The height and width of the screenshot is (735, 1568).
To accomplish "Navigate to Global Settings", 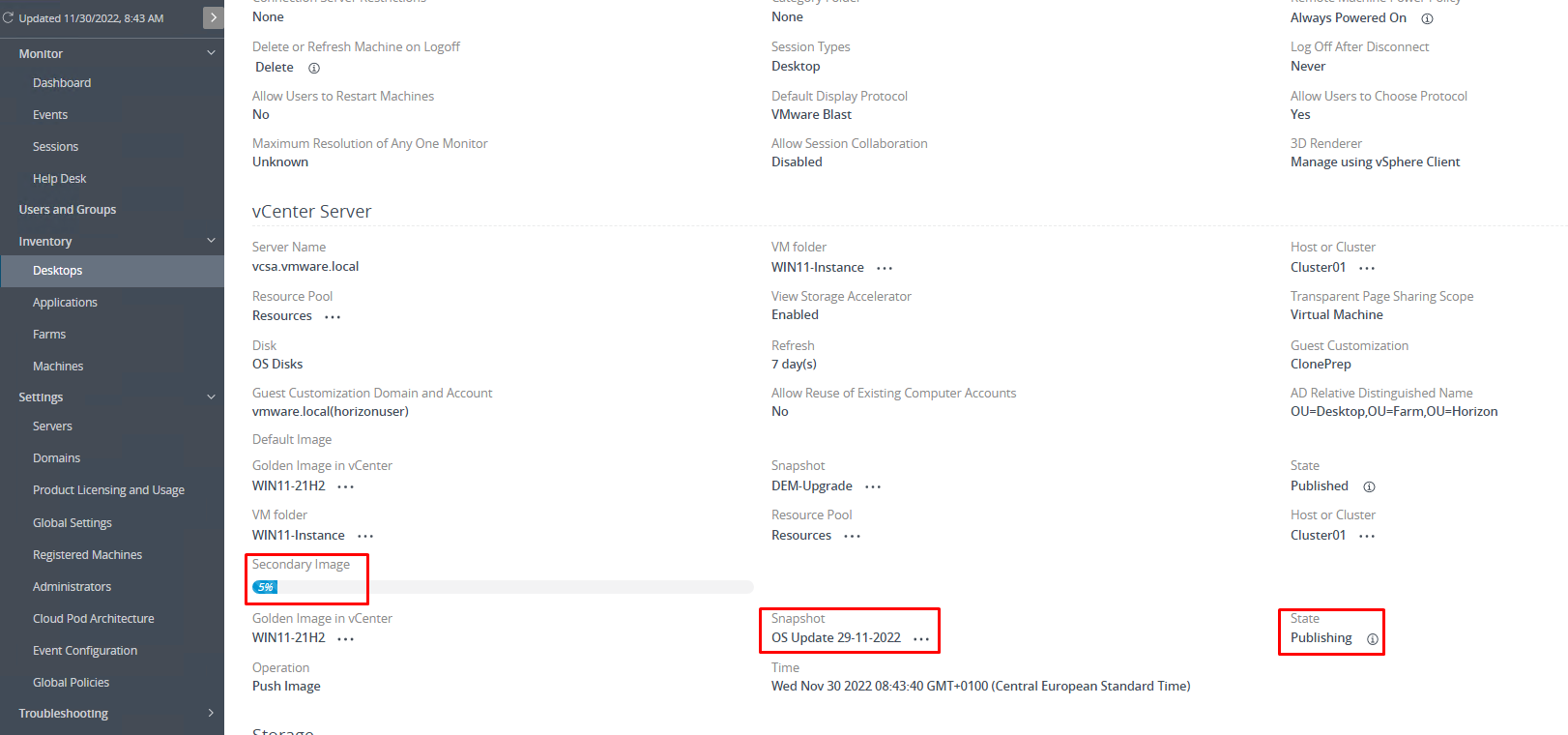I will coord(73,523).
